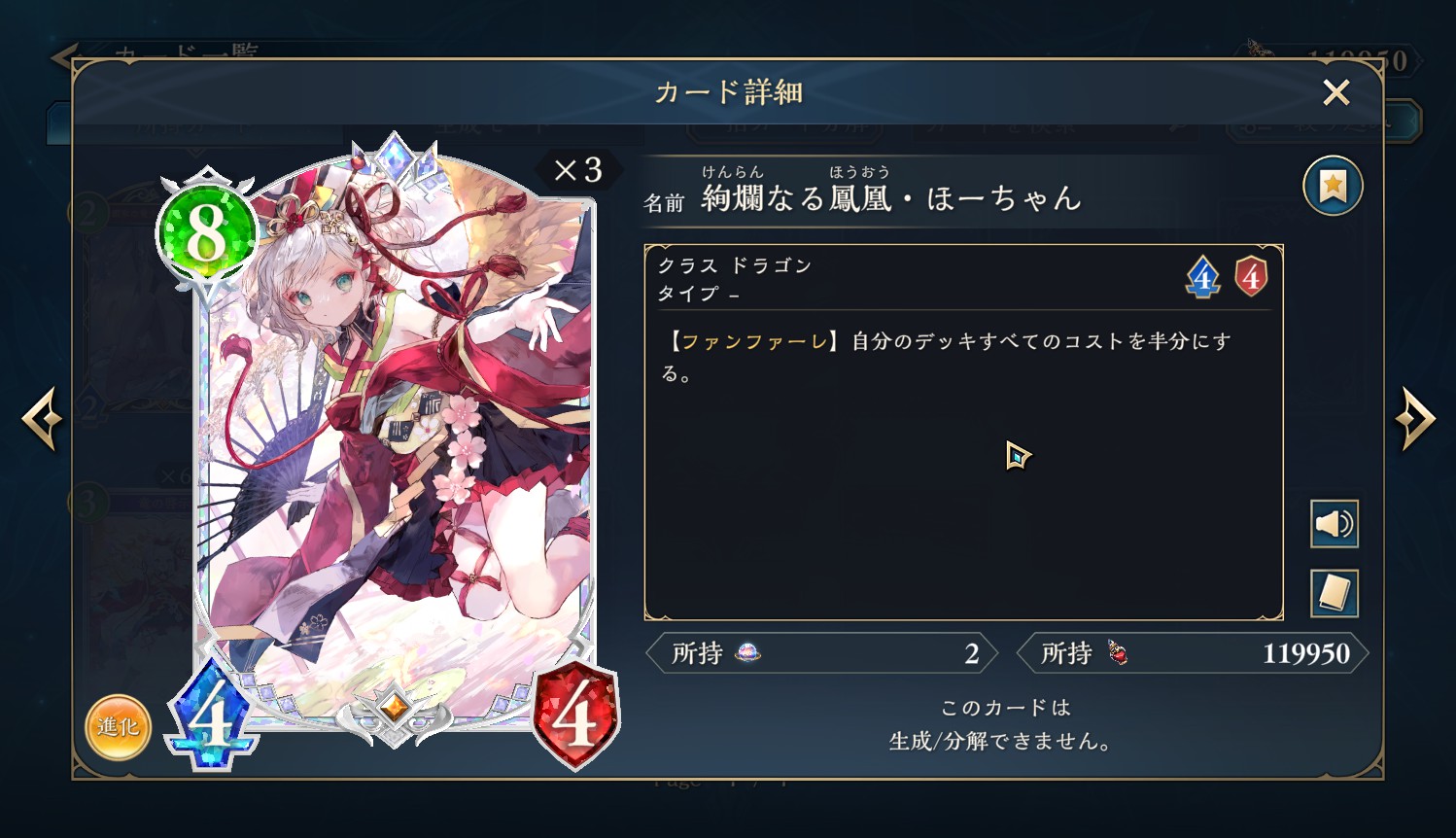1456x838 pixels.
Task: Show the previous card with left arrow
Action: pos(42,419)
